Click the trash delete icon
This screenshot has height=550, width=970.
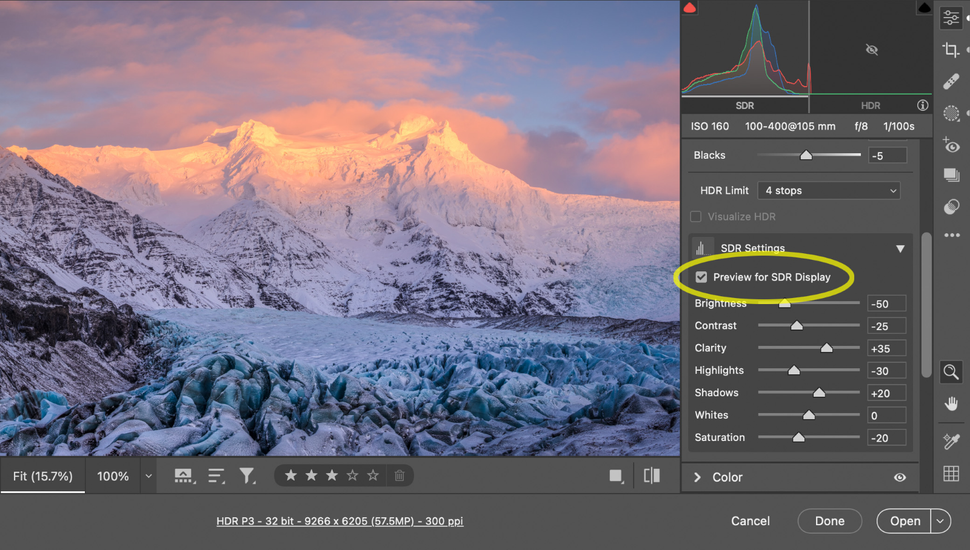pyautogui.click(x=400, y=476)
